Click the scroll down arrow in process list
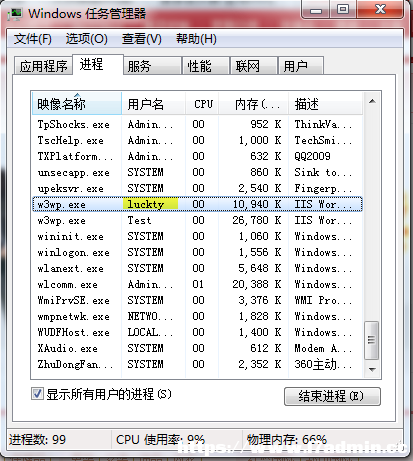 pos(372,369)
